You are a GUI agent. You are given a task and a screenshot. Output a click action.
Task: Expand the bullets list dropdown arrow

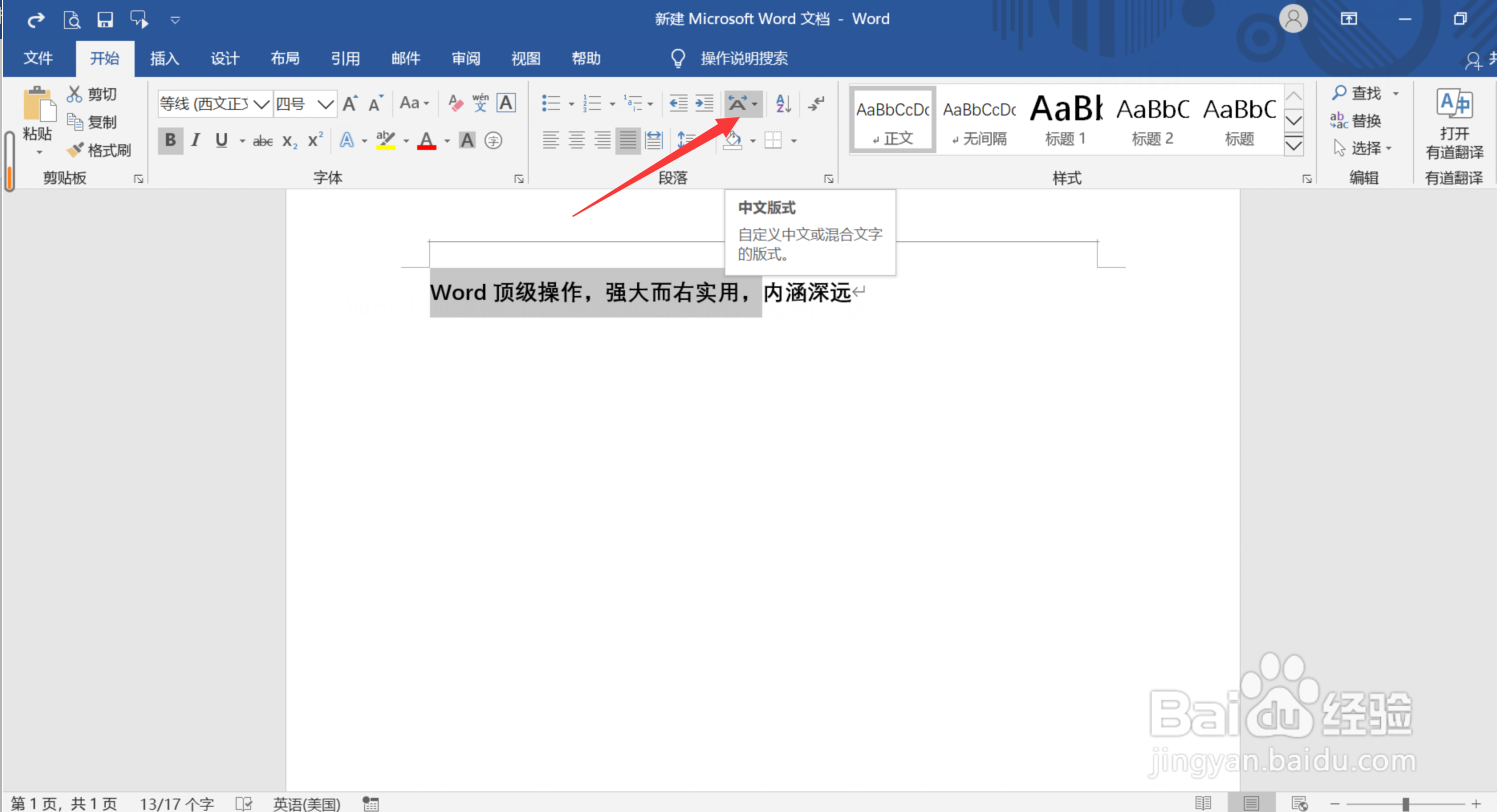click(571, 104)
